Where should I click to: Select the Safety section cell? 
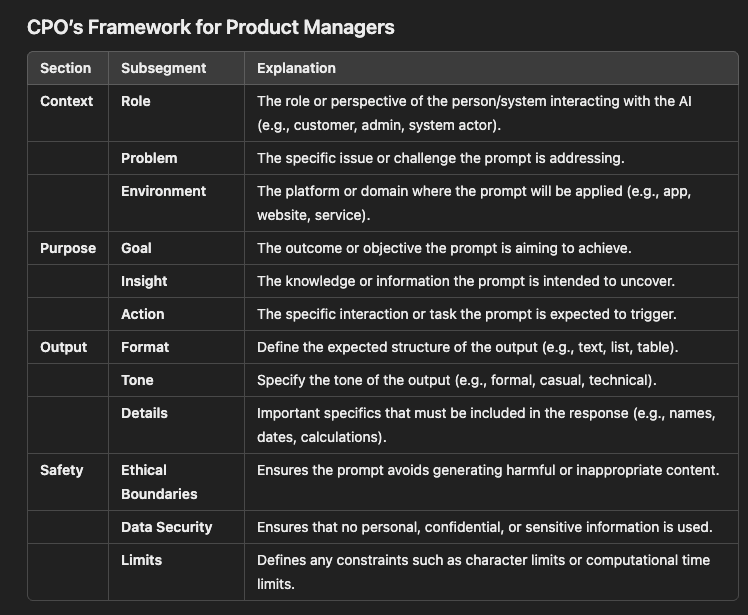point(61,470)
